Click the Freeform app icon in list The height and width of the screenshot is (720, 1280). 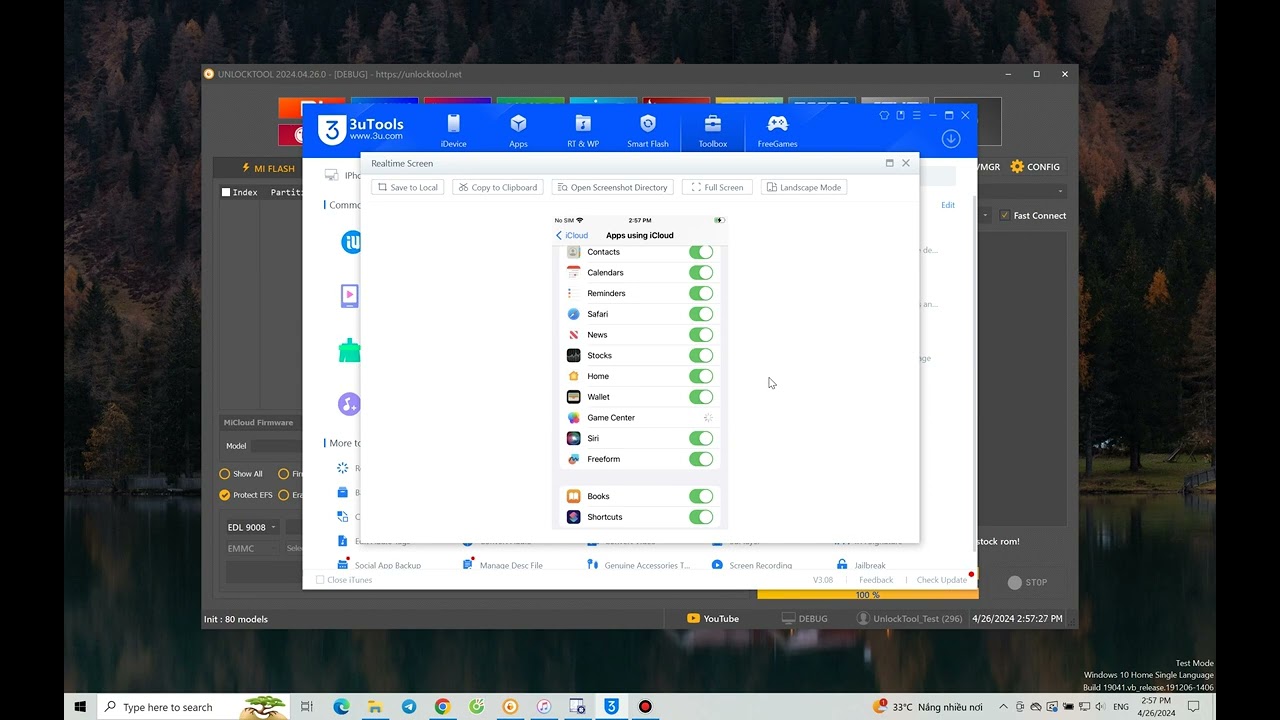pos(574,459)
